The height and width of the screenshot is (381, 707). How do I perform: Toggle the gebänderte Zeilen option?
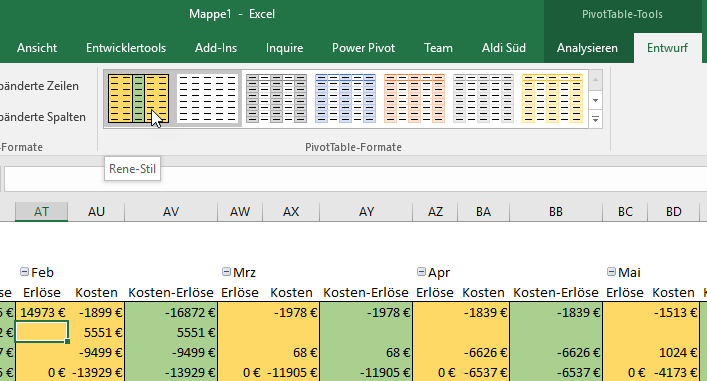click(40, 86)
